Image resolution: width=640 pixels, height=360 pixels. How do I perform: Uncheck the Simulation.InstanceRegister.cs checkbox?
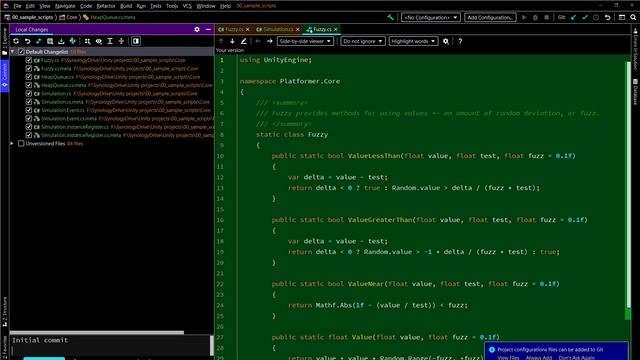[29, 127]
